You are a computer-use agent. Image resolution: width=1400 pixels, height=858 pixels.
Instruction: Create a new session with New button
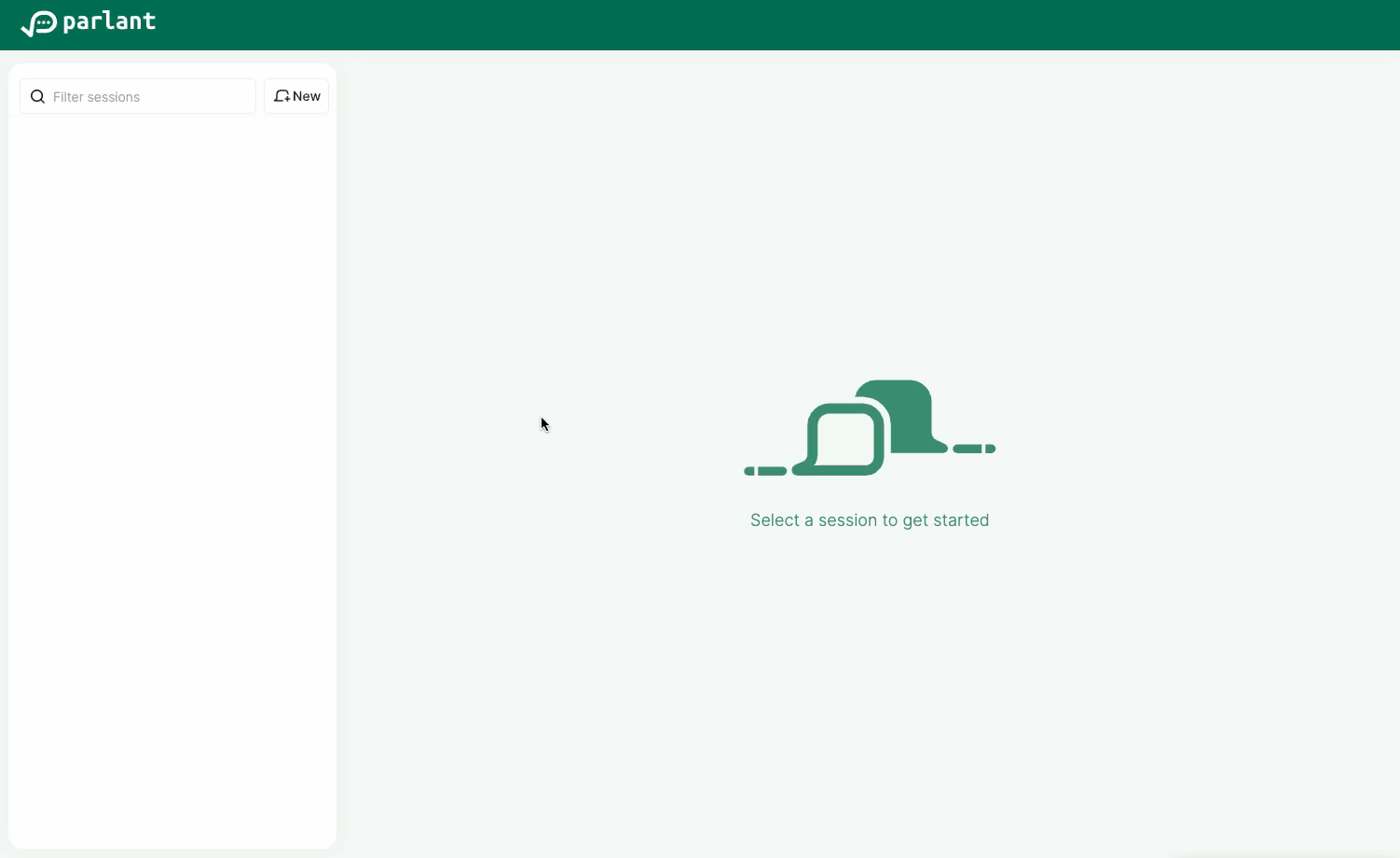(296, 96)
